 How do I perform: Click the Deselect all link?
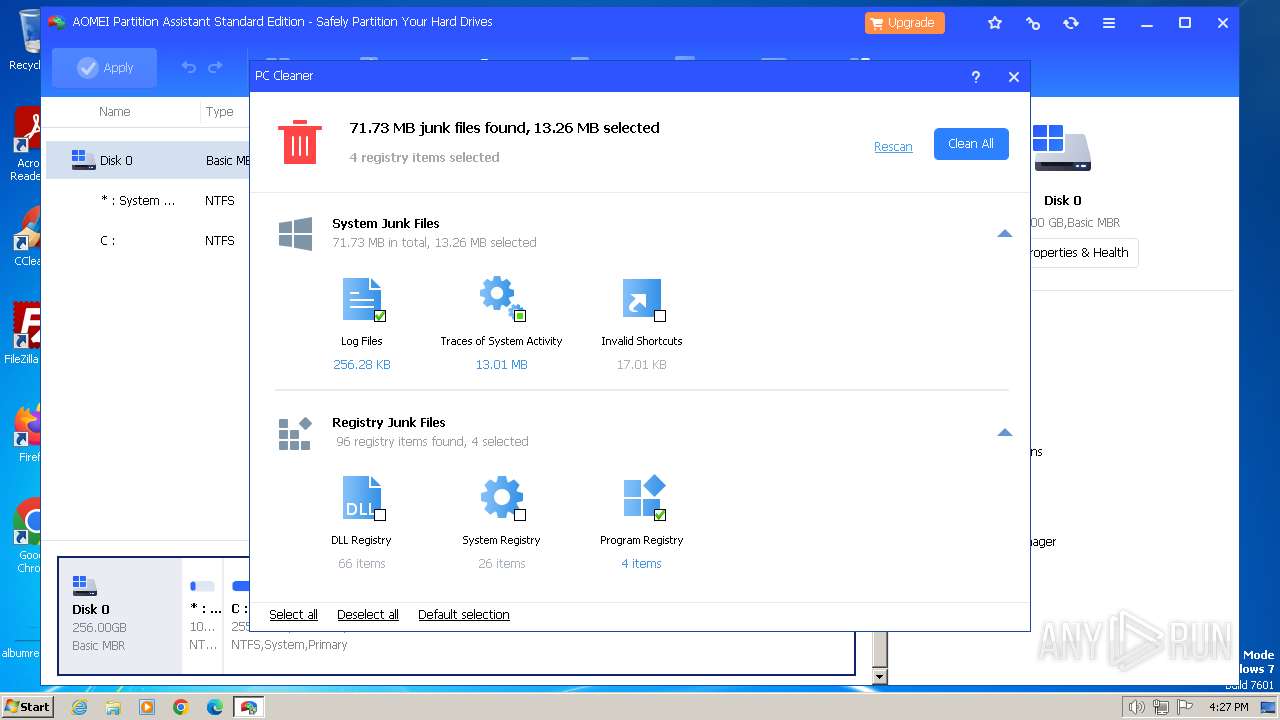[368, 615]
